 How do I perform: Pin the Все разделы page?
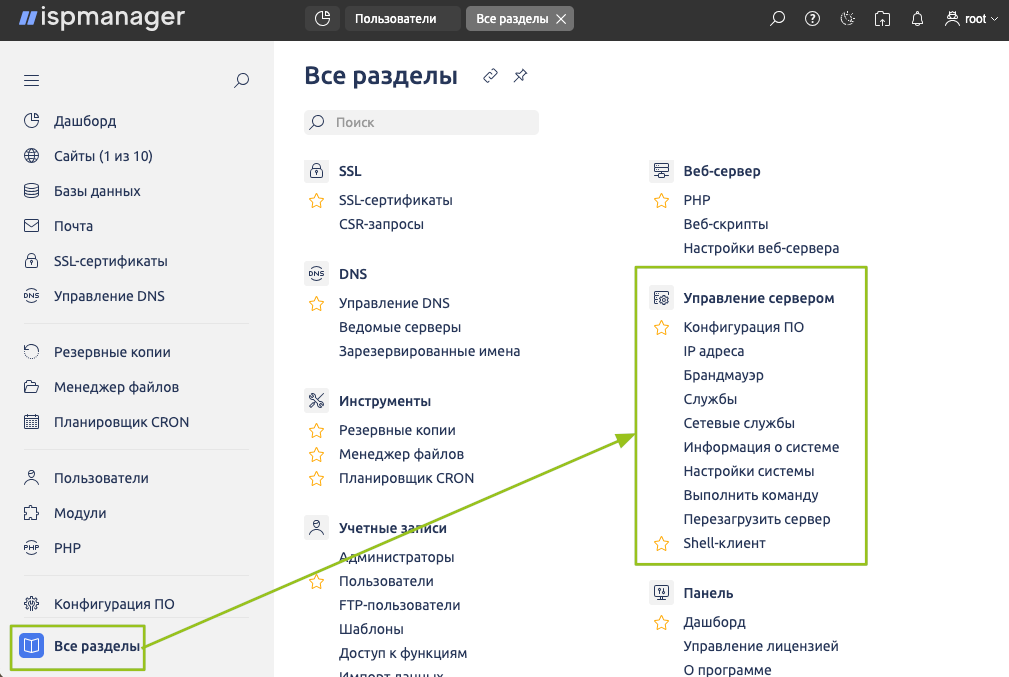[520, 76]
